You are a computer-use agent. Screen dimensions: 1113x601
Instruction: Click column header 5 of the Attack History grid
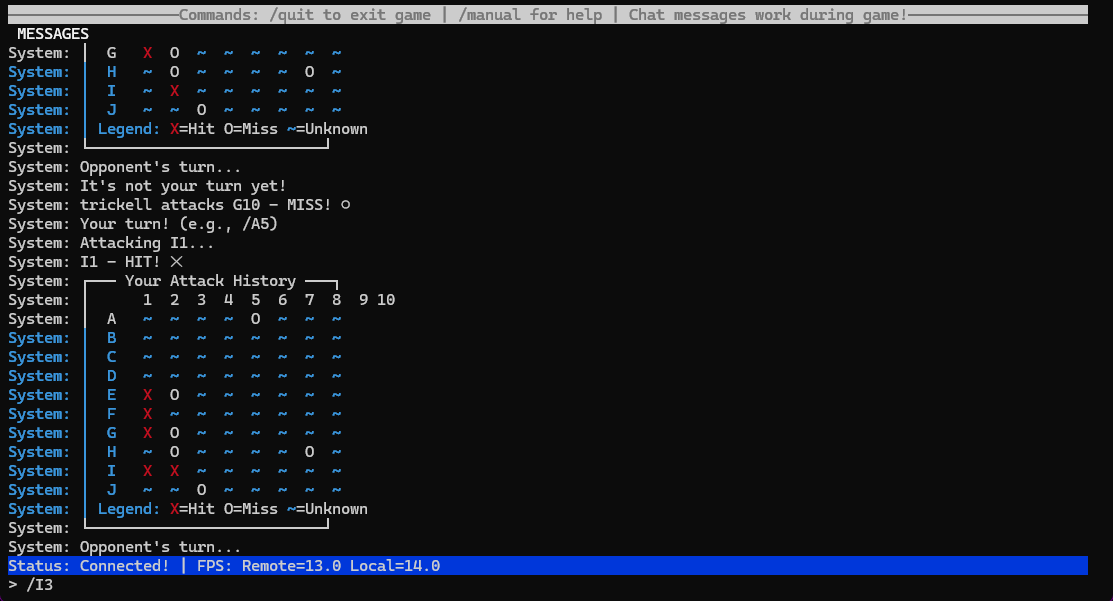256,300
